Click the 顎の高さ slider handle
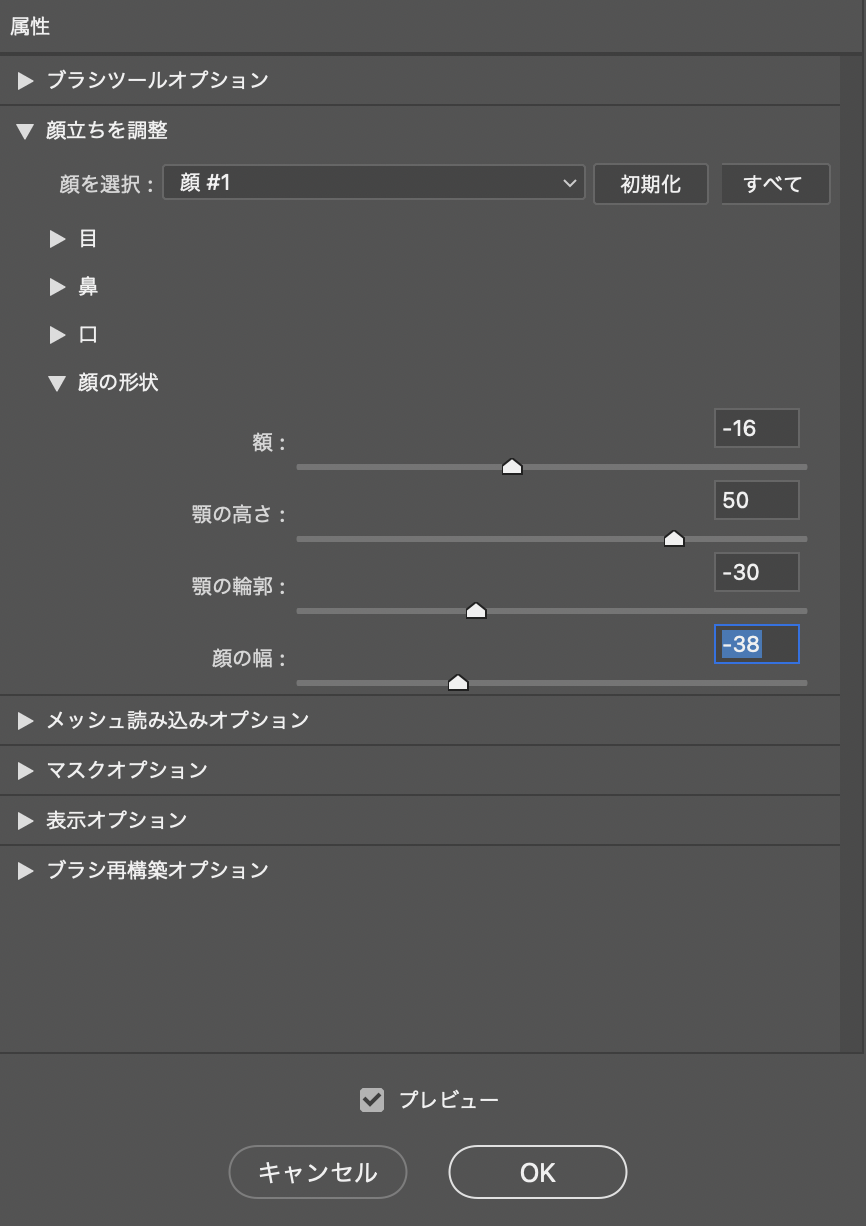This screenshot has height=1226, width=866. tap(674, 539)
